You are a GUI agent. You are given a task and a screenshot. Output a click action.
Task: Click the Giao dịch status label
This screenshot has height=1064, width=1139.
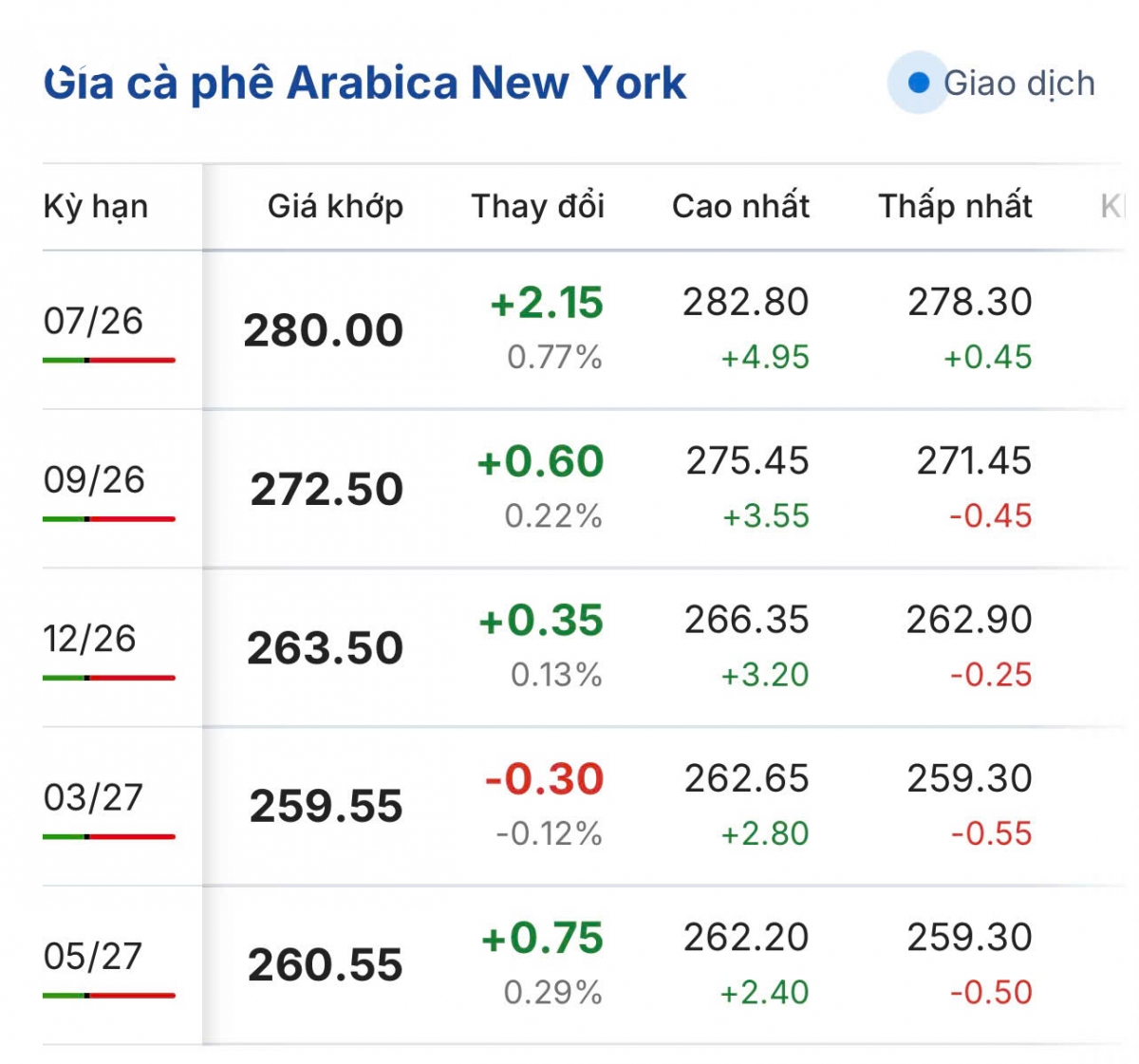(x=1018, y=84)
